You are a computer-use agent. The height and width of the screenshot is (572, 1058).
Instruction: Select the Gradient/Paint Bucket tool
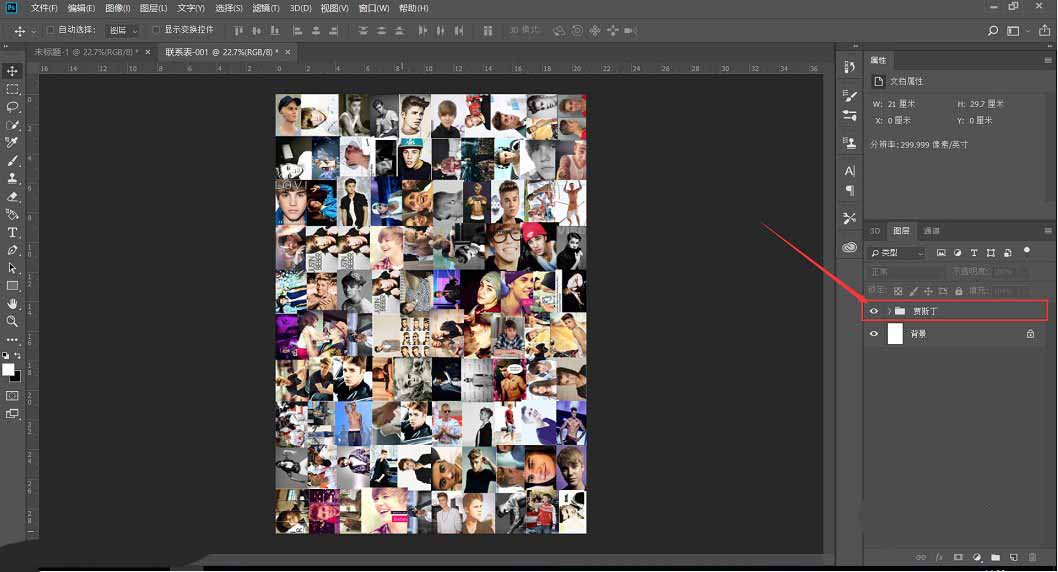pos(12,214)
